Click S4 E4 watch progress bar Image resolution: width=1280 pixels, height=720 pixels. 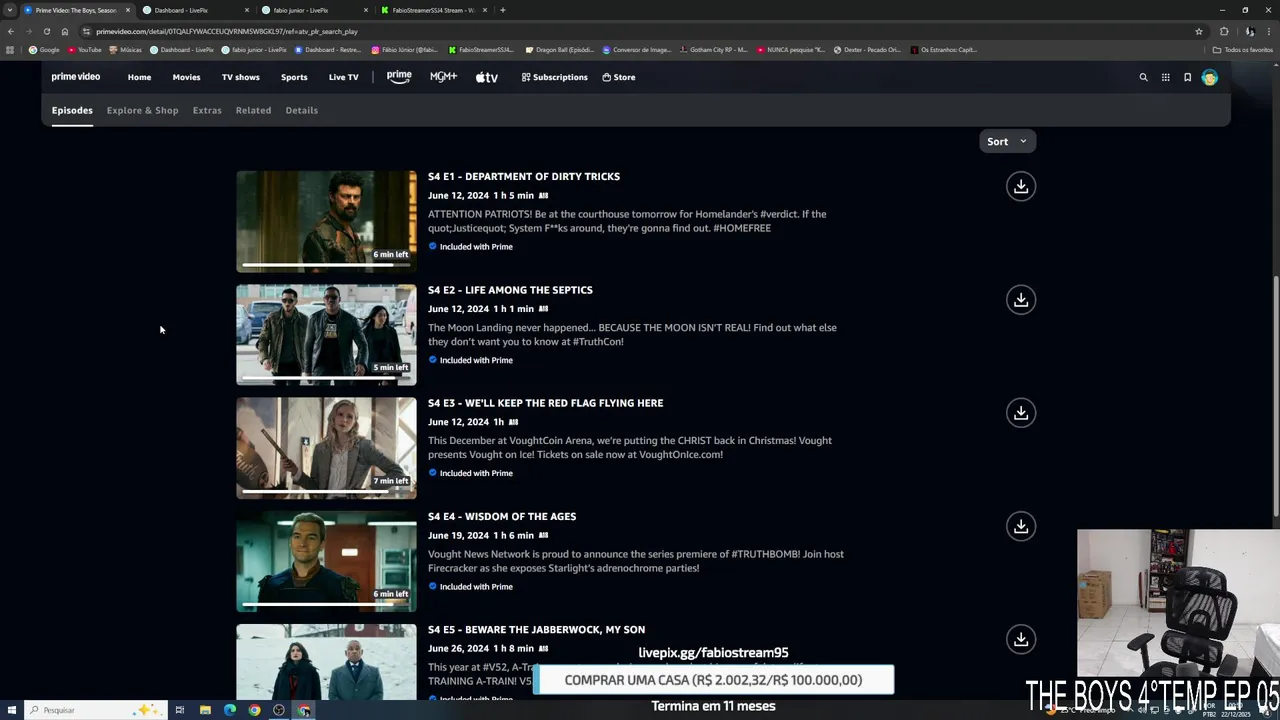(325, 605)
